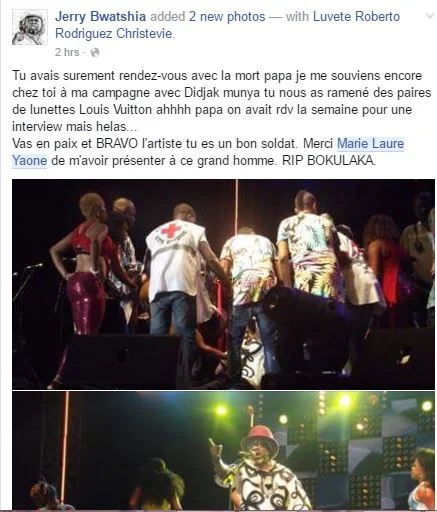Open the '2 new photos' album link
The image size is (437, 512).
point(227,17)
